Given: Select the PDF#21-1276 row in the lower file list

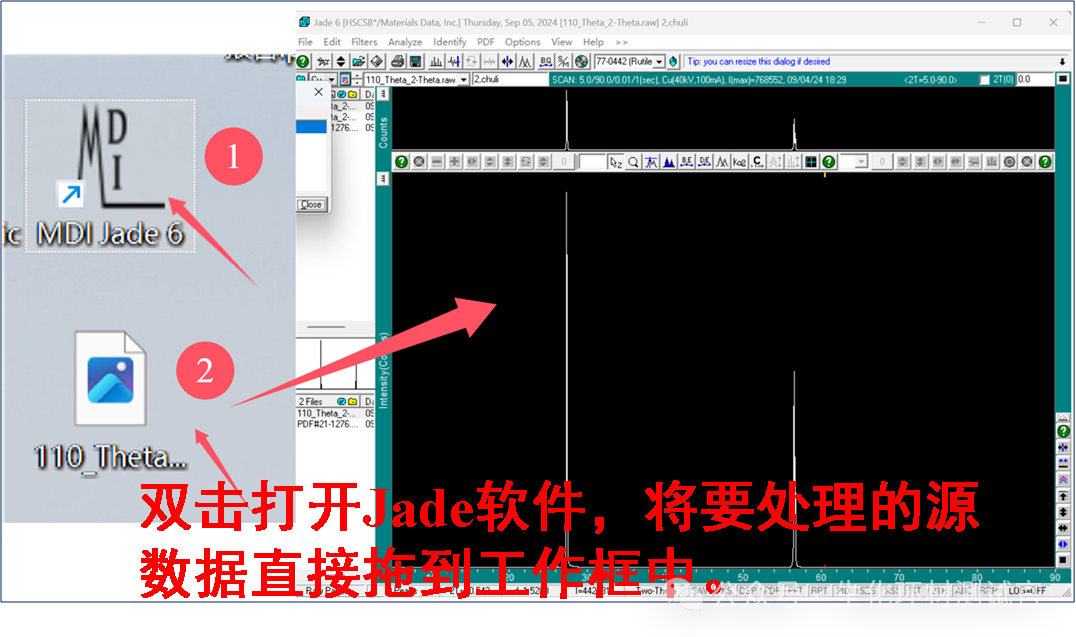Looking at the screenshot, I should tap(336, 424).
